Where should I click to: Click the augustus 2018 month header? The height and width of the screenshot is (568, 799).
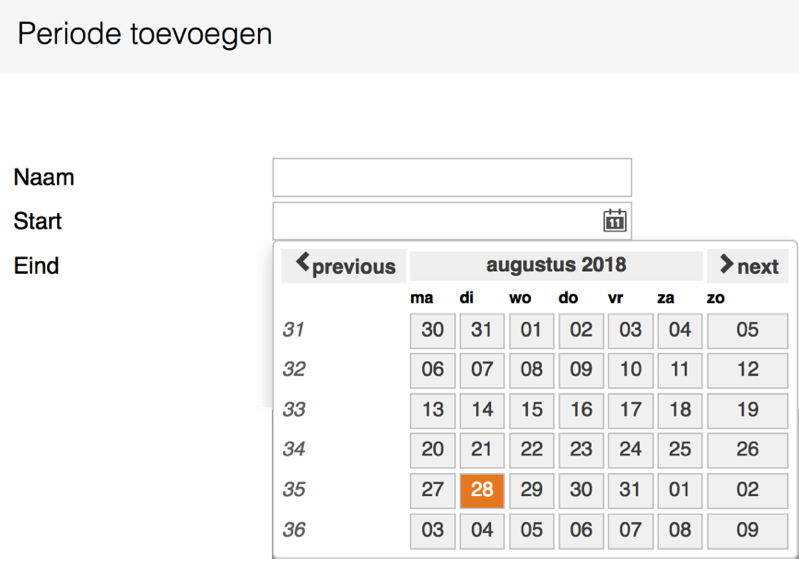tap(556, 265)
